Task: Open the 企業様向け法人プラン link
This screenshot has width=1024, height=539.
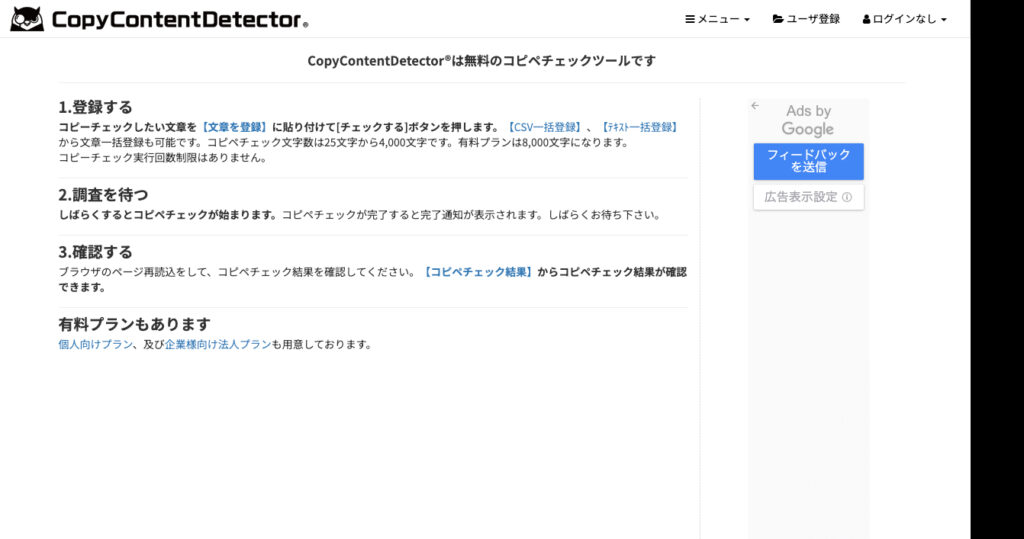Action: click(217, 344)
